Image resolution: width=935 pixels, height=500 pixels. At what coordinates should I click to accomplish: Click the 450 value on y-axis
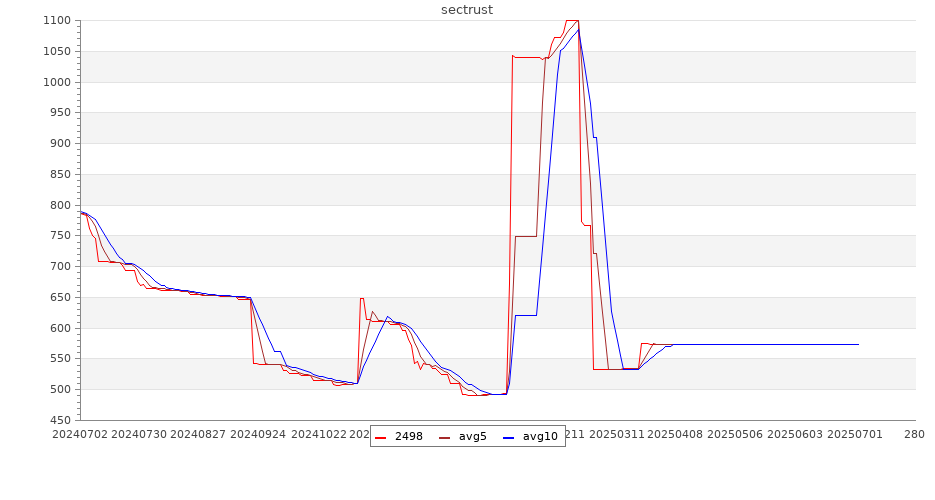tap(59, 420)
